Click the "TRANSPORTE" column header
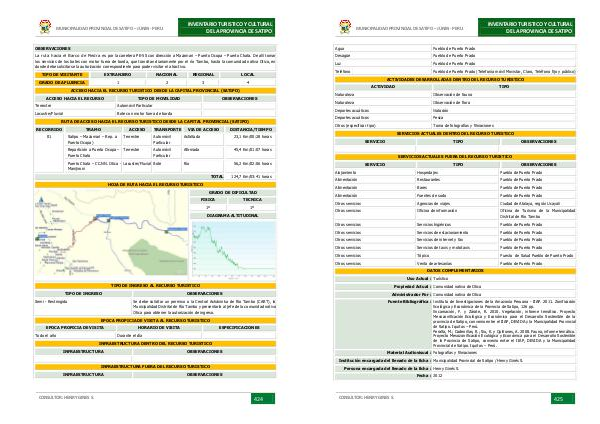 tap(167, 129)
